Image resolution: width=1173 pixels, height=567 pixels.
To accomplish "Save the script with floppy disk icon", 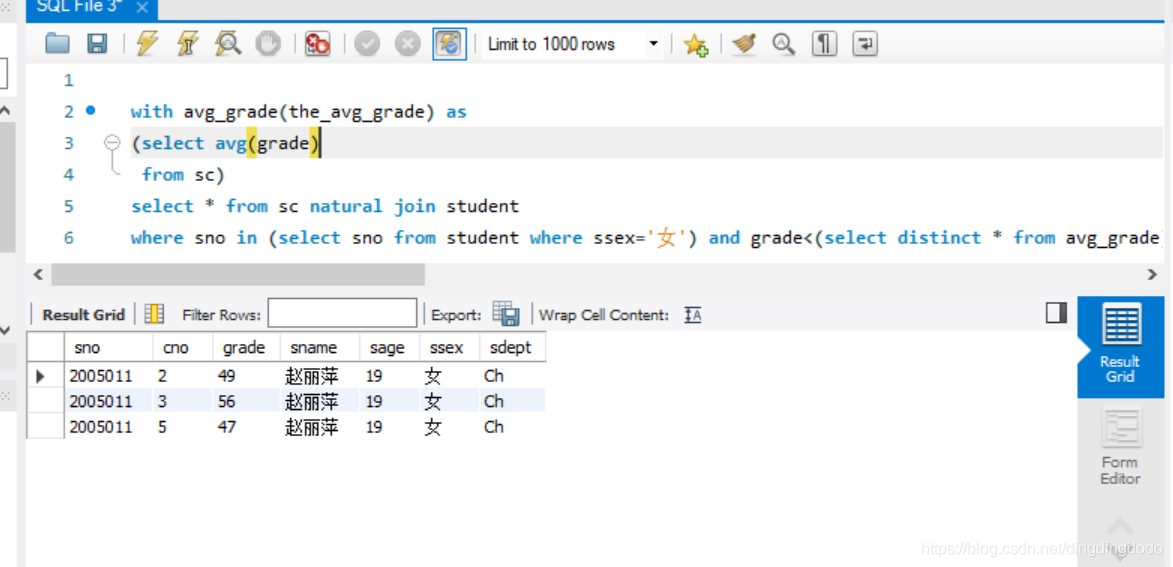I will point(97,44).
